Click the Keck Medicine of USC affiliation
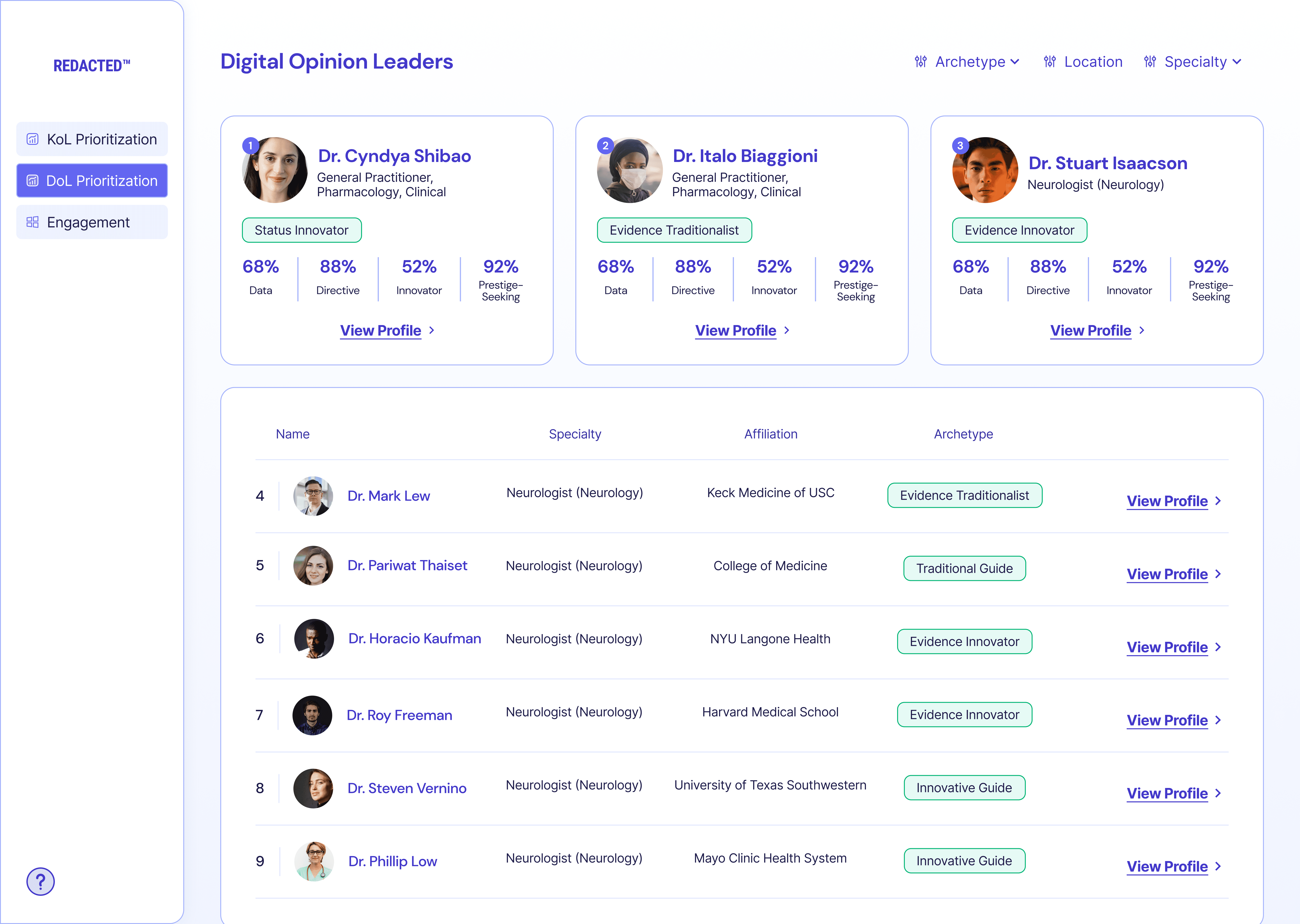1300x924 pixels. click(x=771, y=493)
